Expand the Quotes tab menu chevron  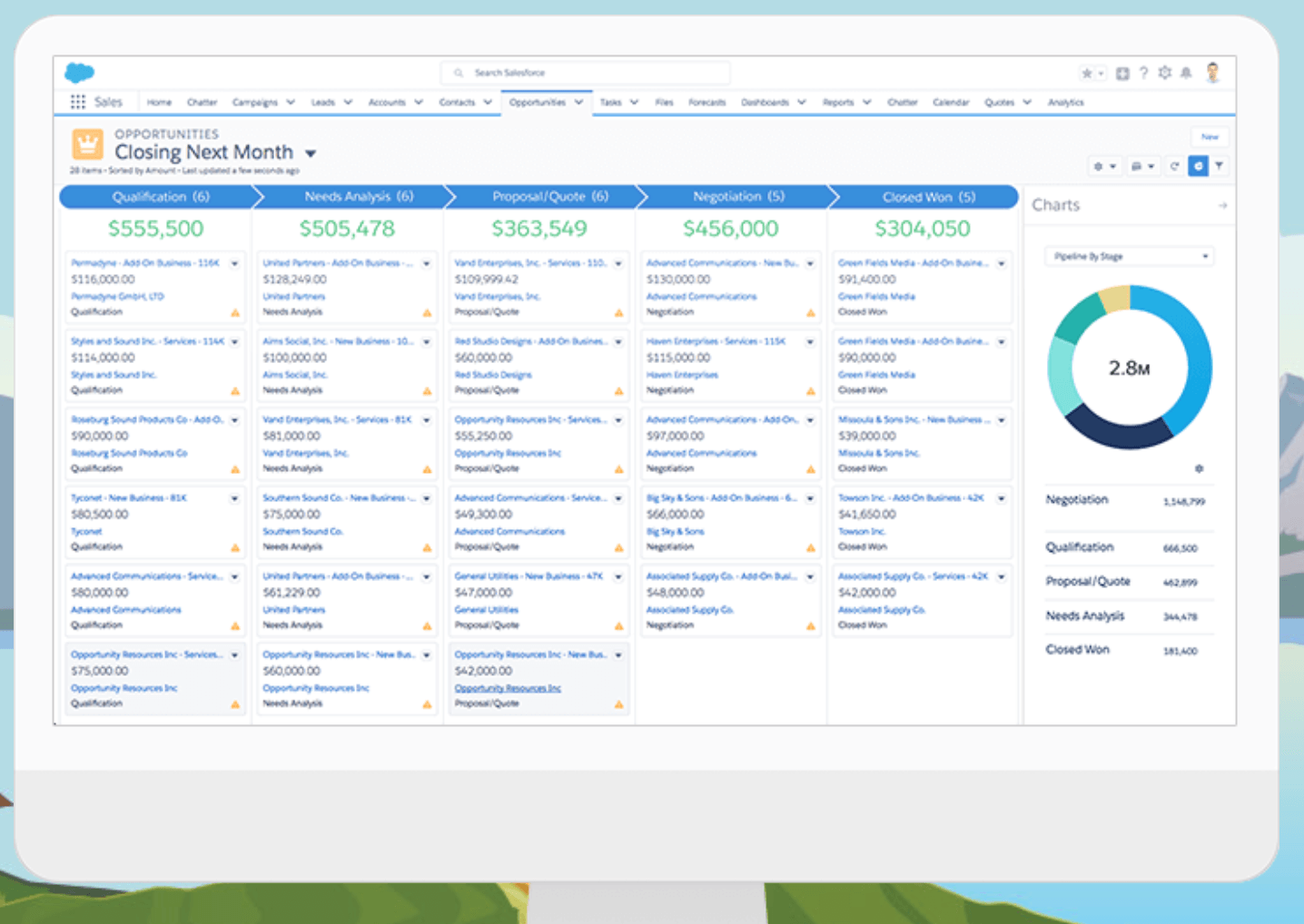click(1027, 103)
